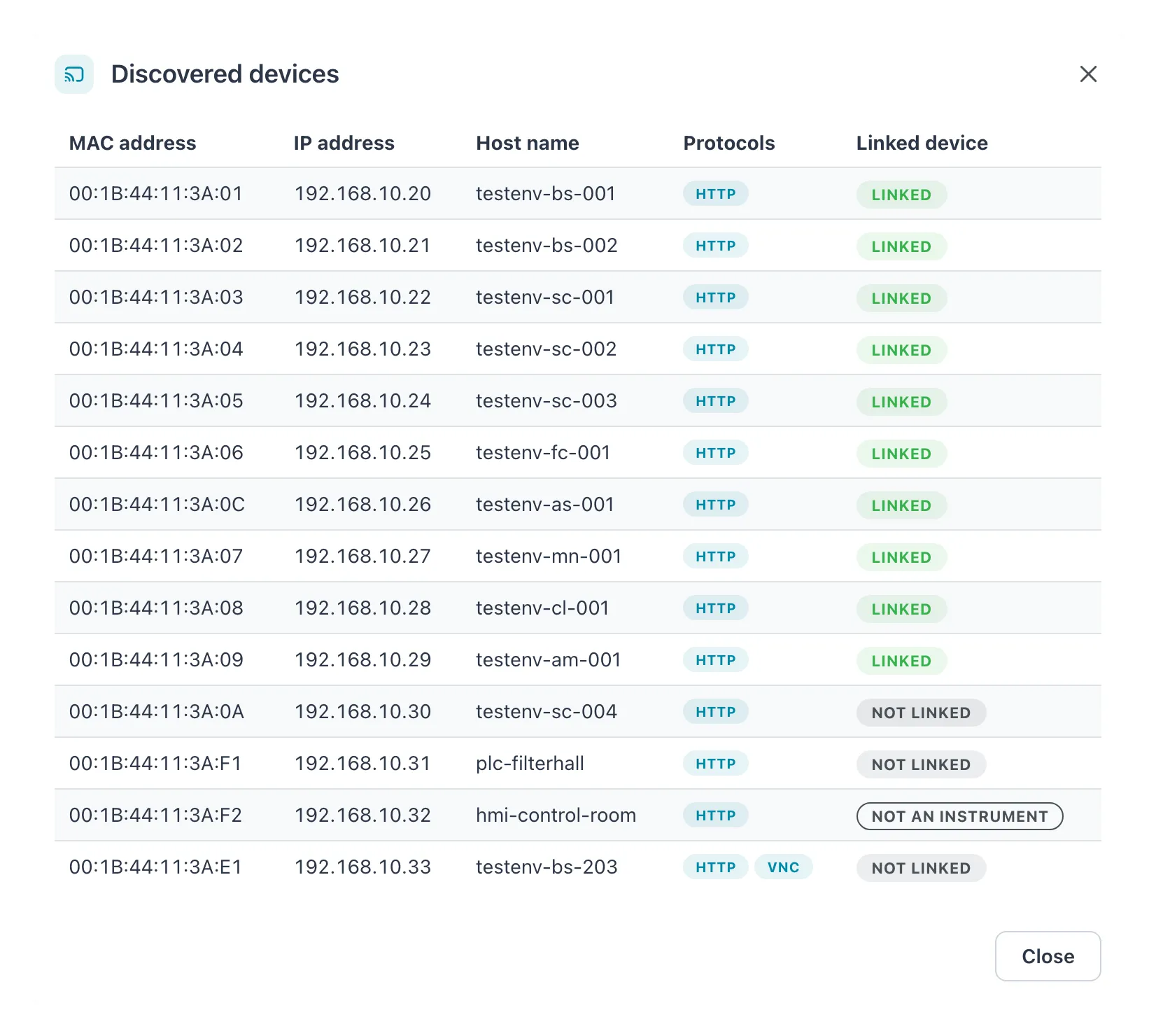
Task: Click the LINKED badge for testenv-sc-001
Action: 901,298
